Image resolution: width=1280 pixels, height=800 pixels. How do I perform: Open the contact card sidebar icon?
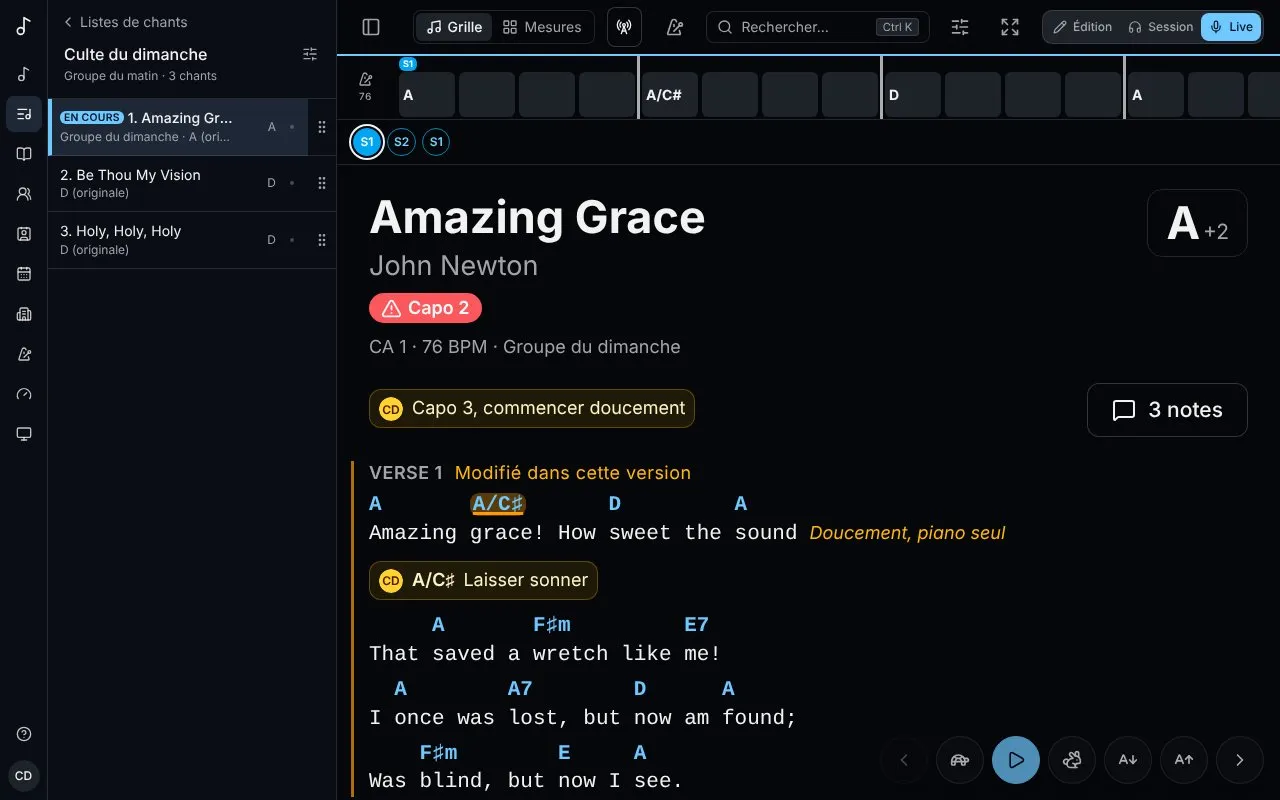tap(24, 234)
